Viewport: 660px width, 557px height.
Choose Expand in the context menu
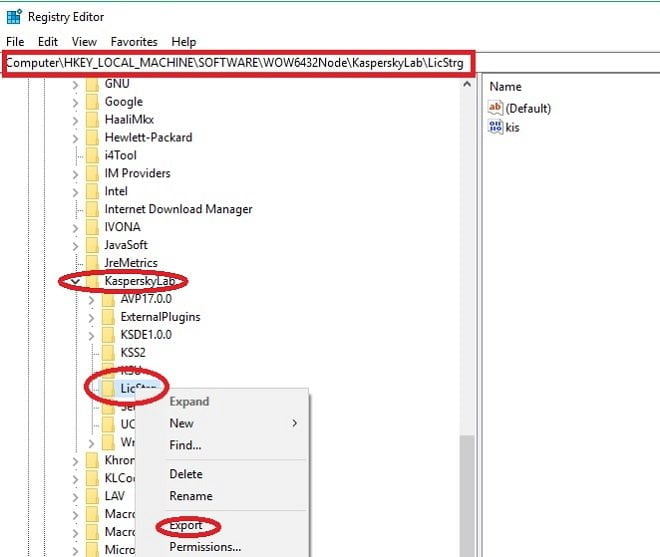(189, 402)
